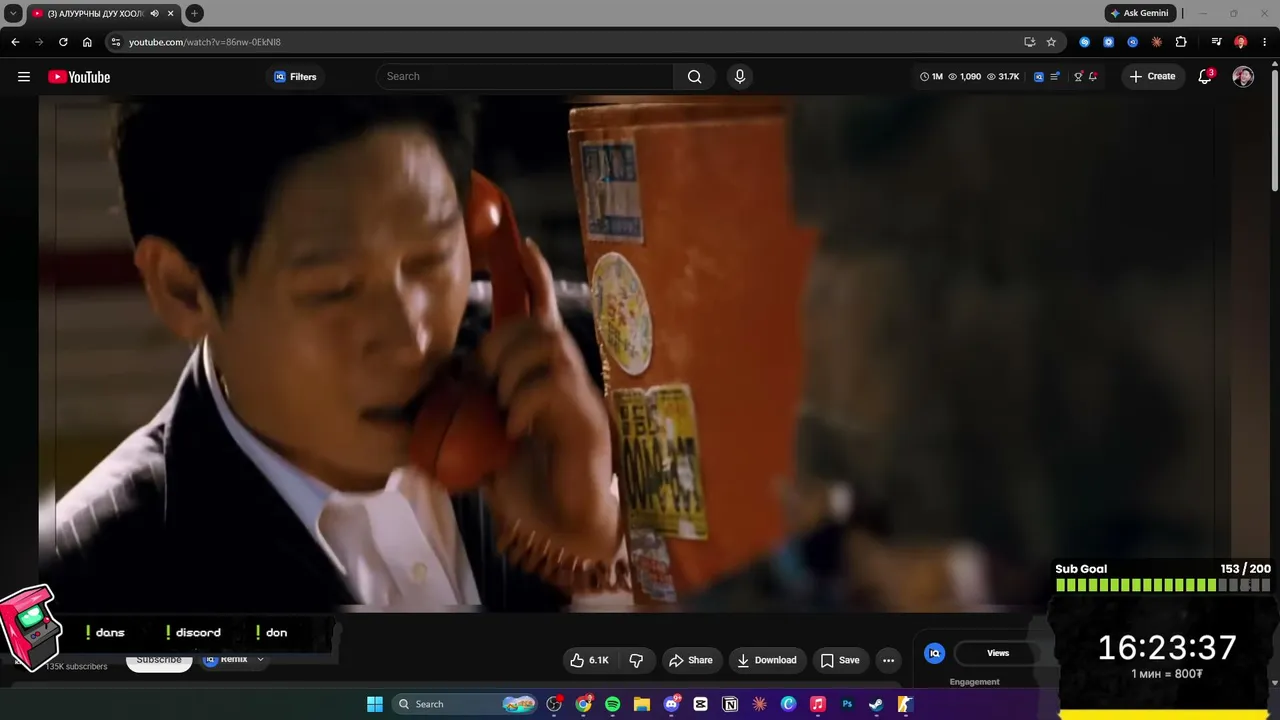Open the YouTube account avatar menu
This screenshot has width=1280, height=720.
click(x=1243, y=77)
